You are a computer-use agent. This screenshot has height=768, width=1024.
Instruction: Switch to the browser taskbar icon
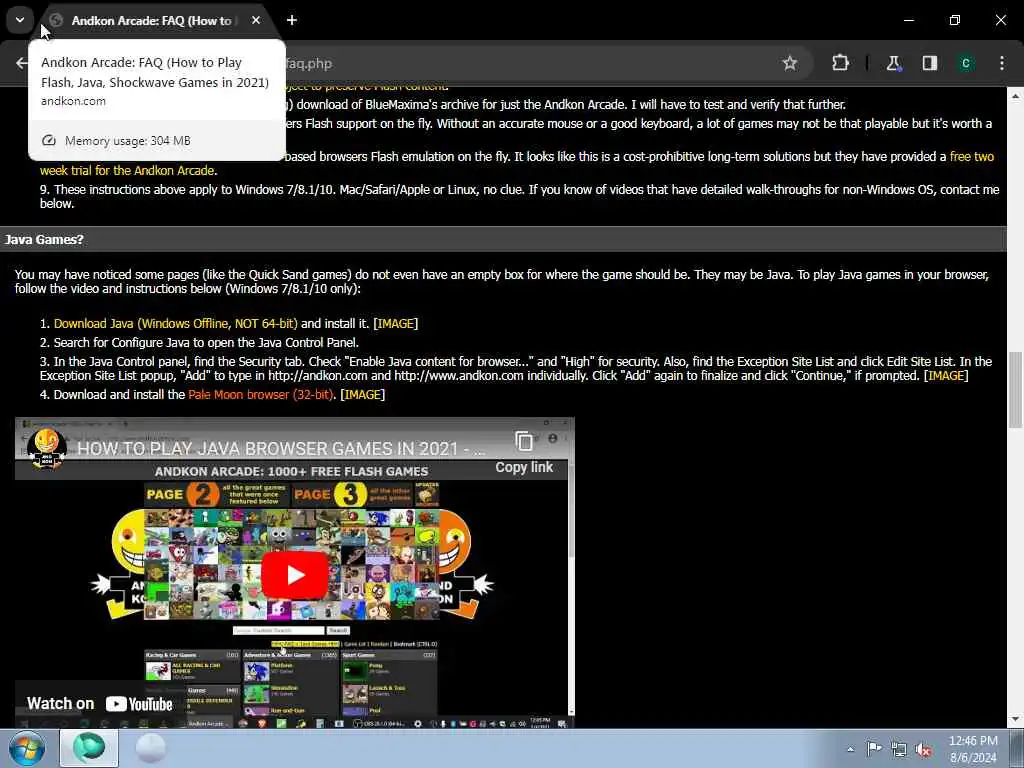pyautogui.click(x=89, y=748)
